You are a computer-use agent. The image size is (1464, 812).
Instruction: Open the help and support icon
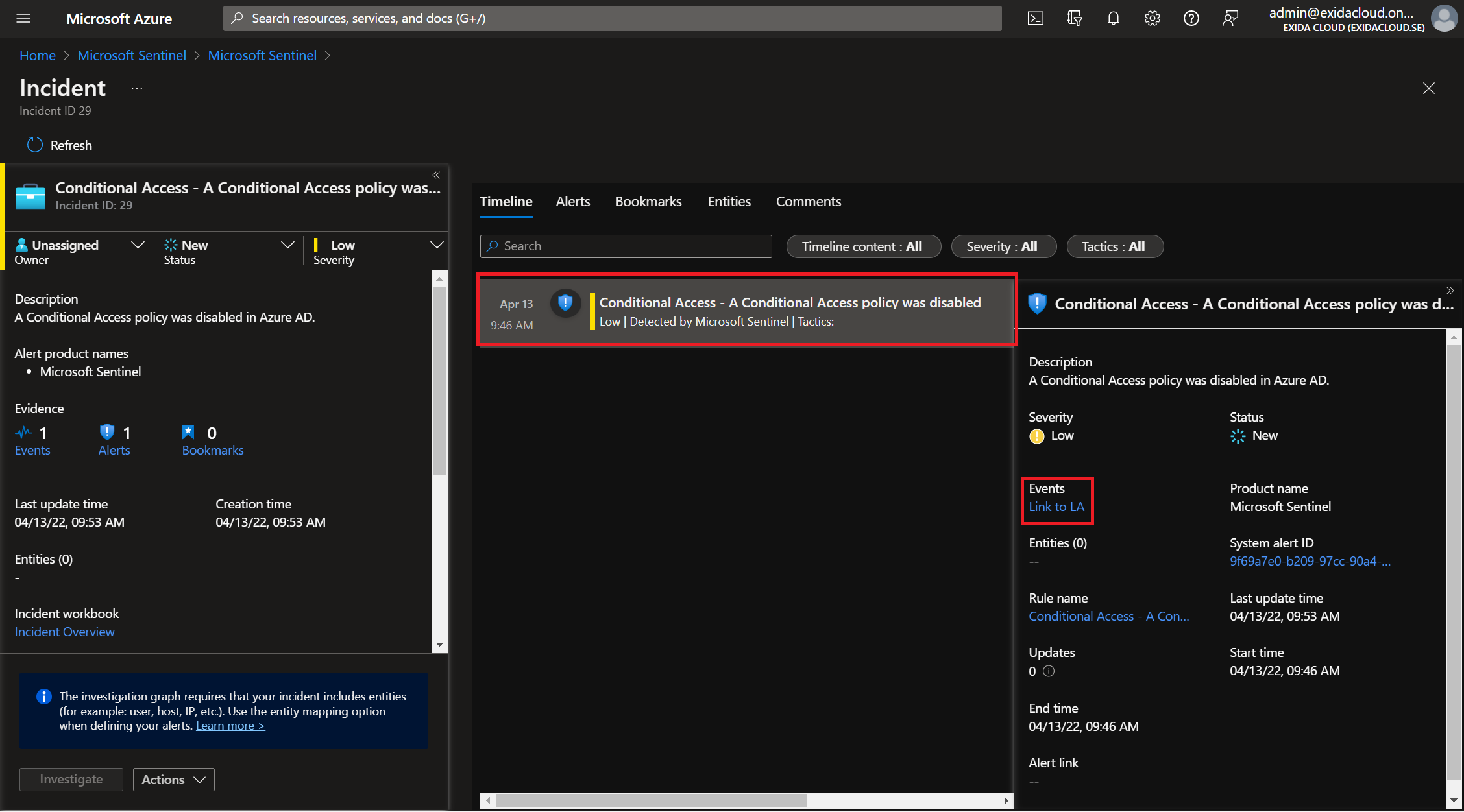tap(1191, 18)
